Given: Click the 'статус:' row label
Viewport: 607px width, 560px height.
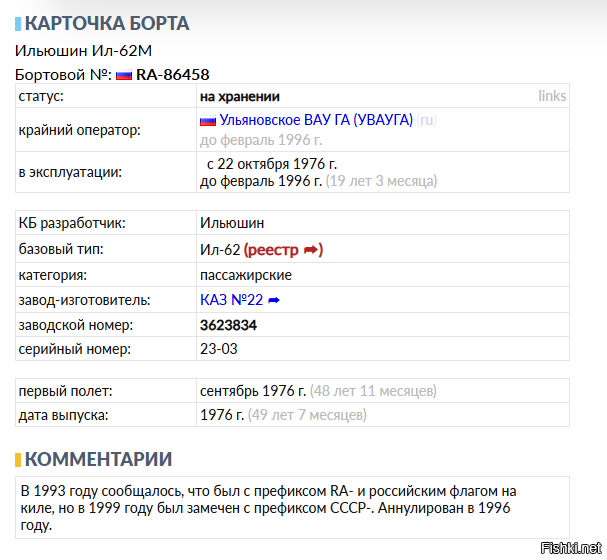Looking at the screenshot, I should [x=41, y=96].
